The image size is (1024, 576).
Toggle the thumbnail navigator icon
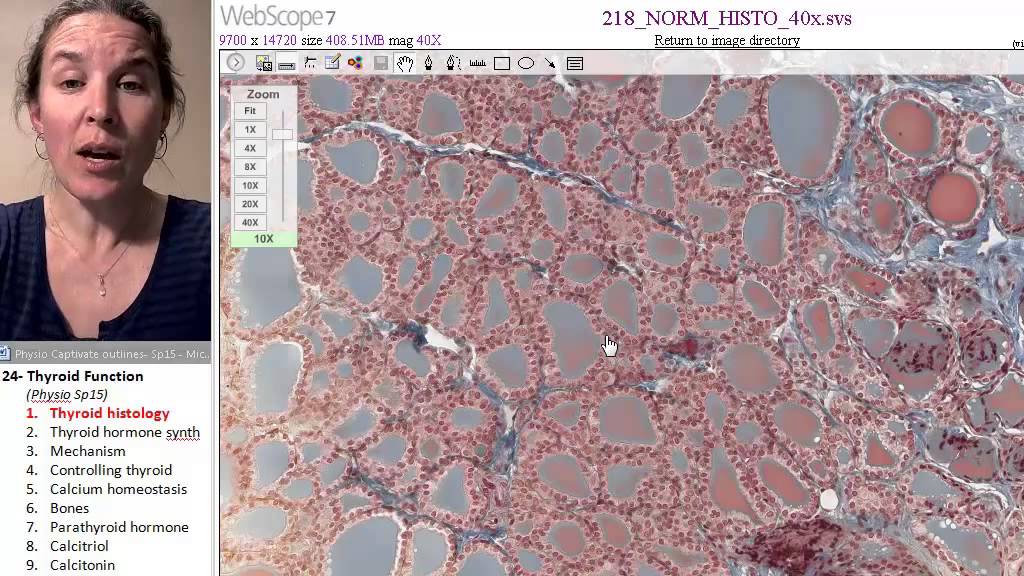click(264, 63)
